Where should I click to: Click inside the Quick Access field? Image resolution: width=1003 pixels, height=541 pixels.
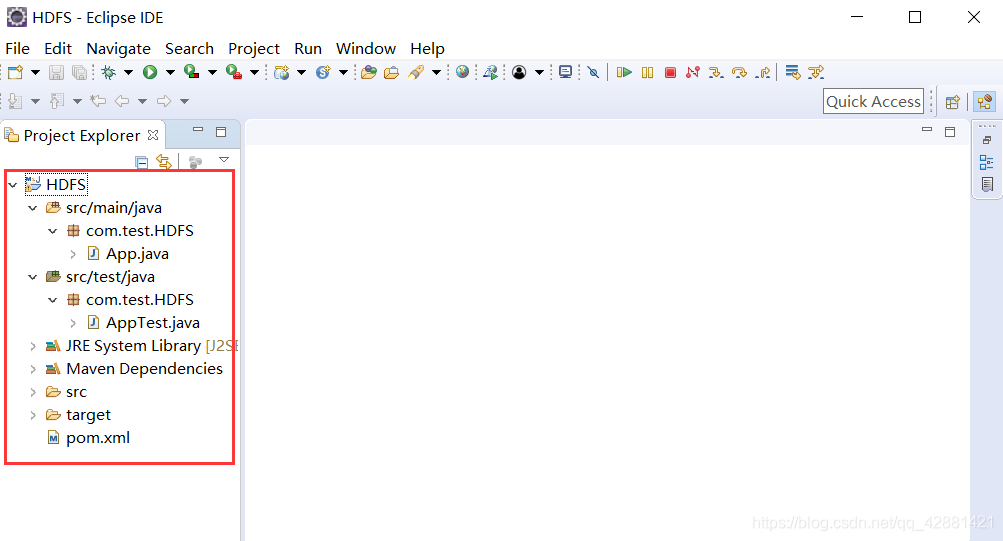[873, 101]
